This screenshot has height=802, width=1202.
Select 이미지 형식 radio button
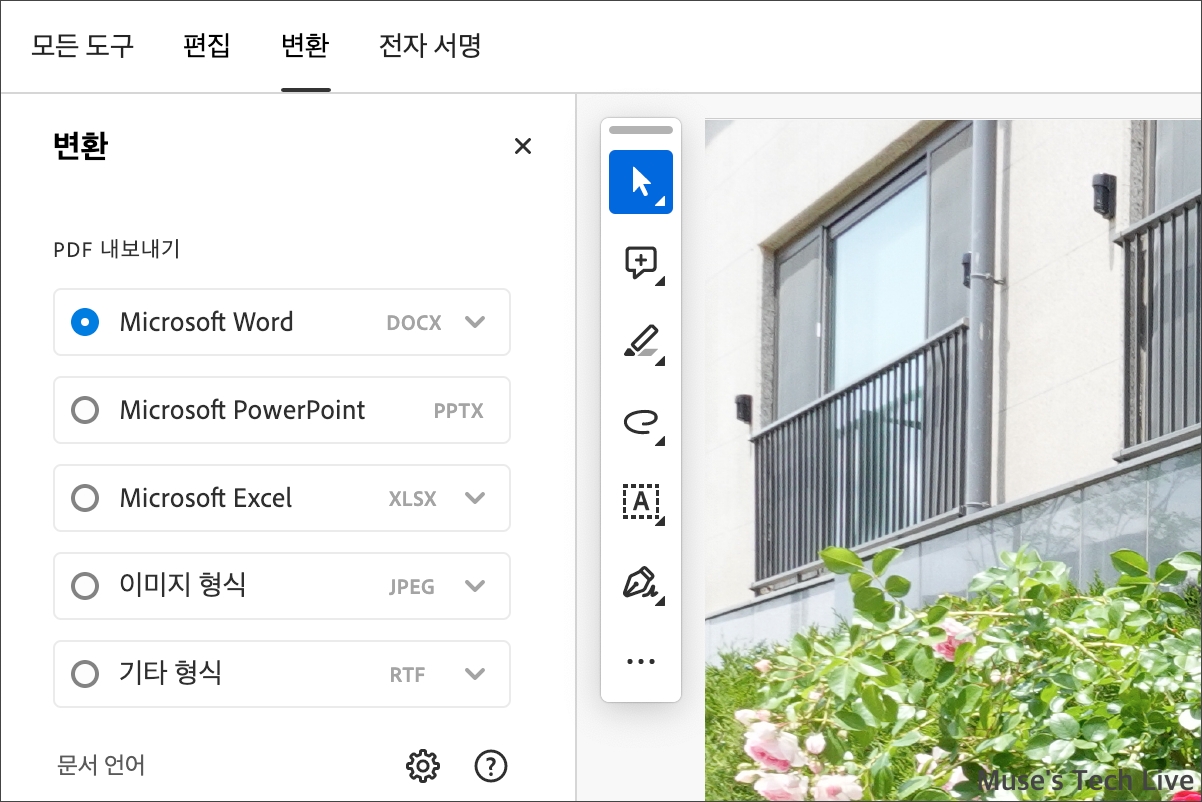85,586
